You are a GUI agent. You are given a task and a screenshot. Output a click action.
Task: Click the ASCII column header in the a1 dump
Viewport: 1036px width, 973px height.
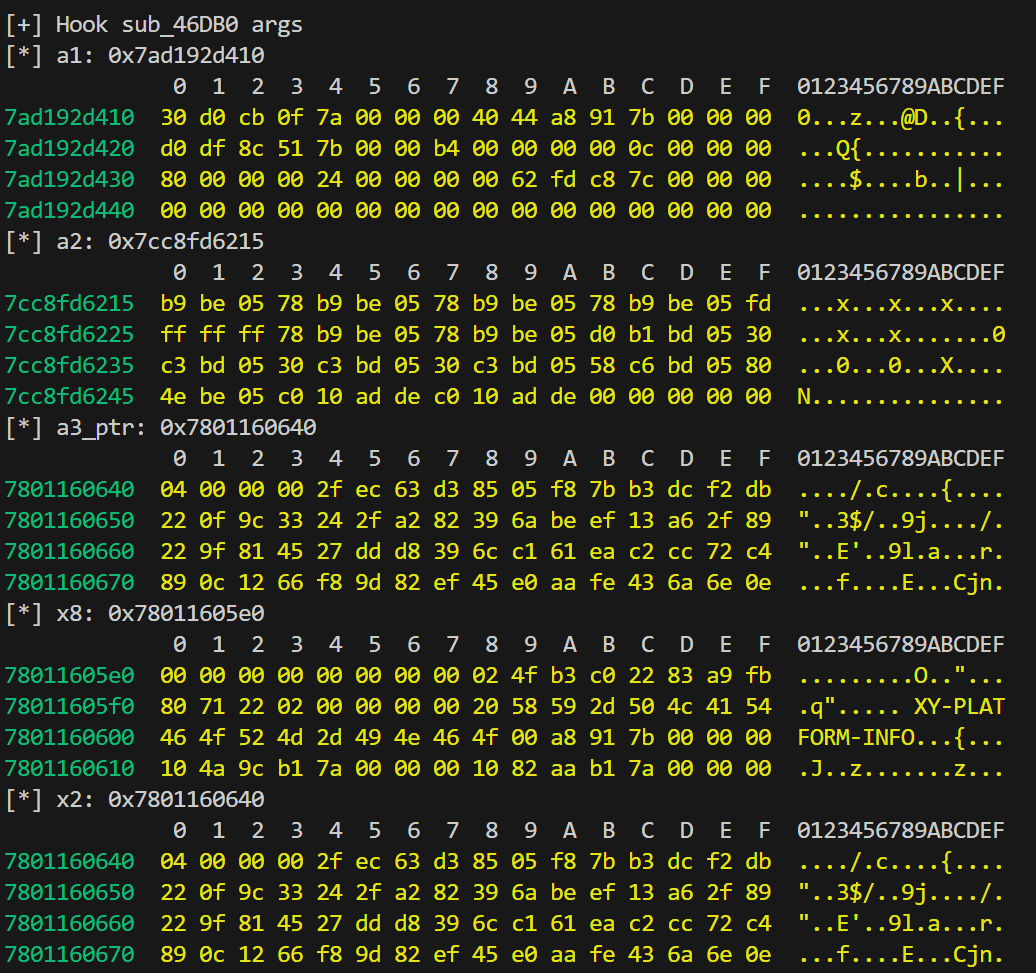900,86
